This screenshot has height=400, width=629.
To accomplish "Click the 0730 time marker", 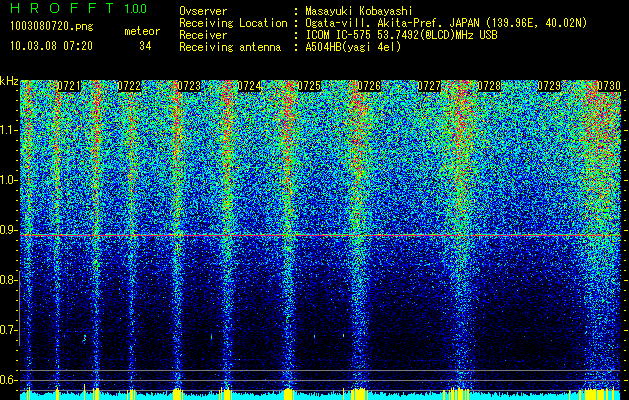I will tap(609, 86).
